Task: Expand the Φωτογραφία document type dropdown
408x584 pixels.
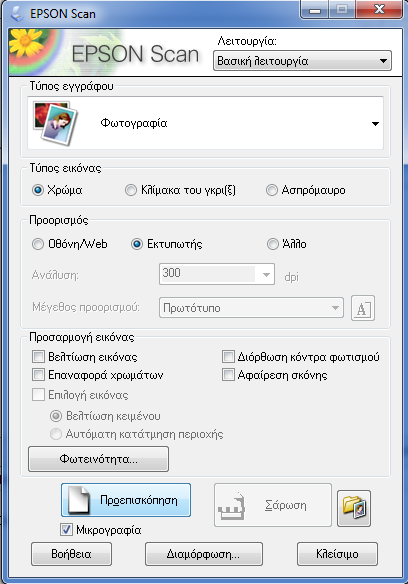Action: coord(205,123)
